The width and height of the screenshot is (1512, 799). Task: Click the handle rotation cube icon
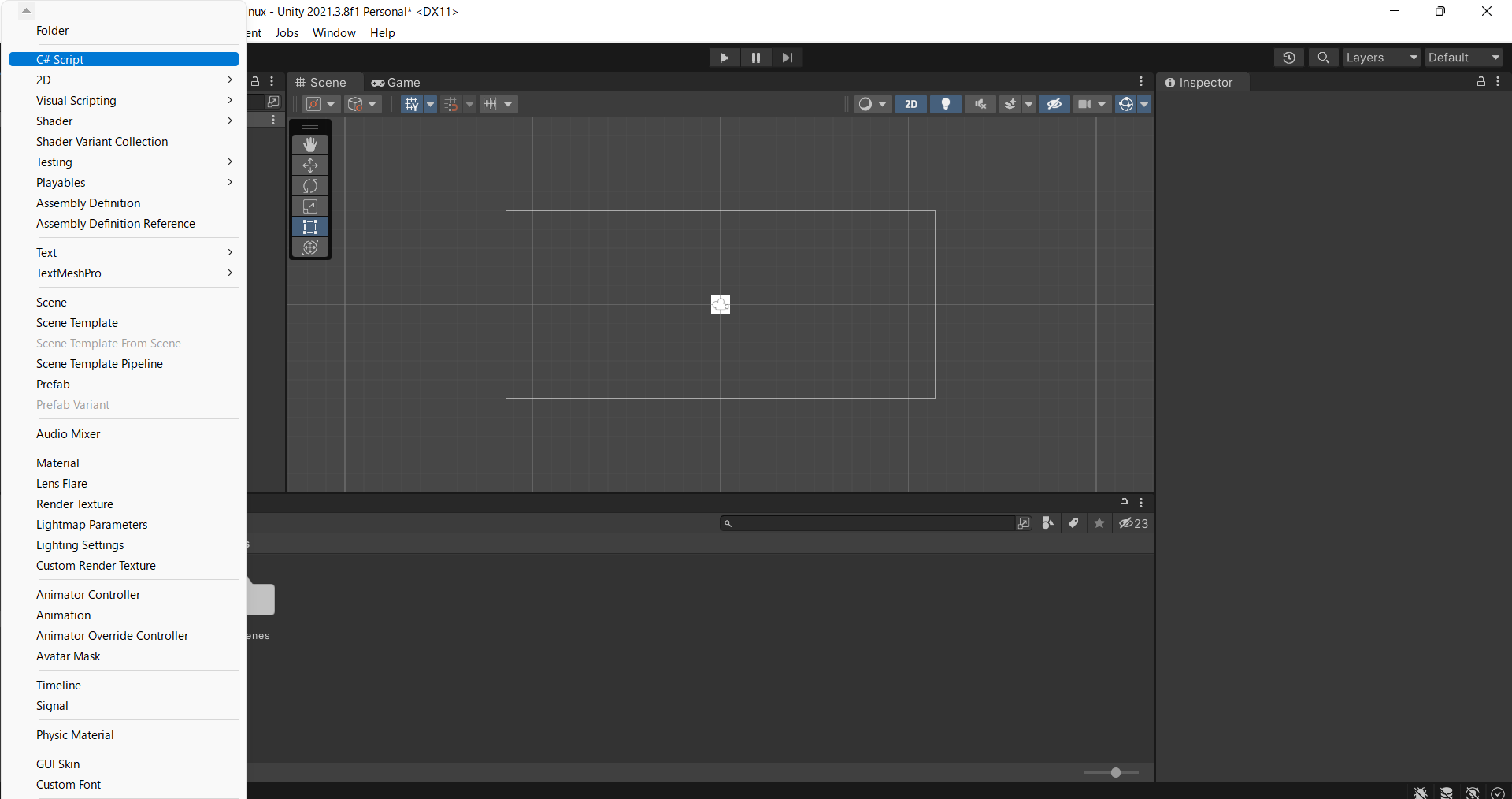[355, 104]
